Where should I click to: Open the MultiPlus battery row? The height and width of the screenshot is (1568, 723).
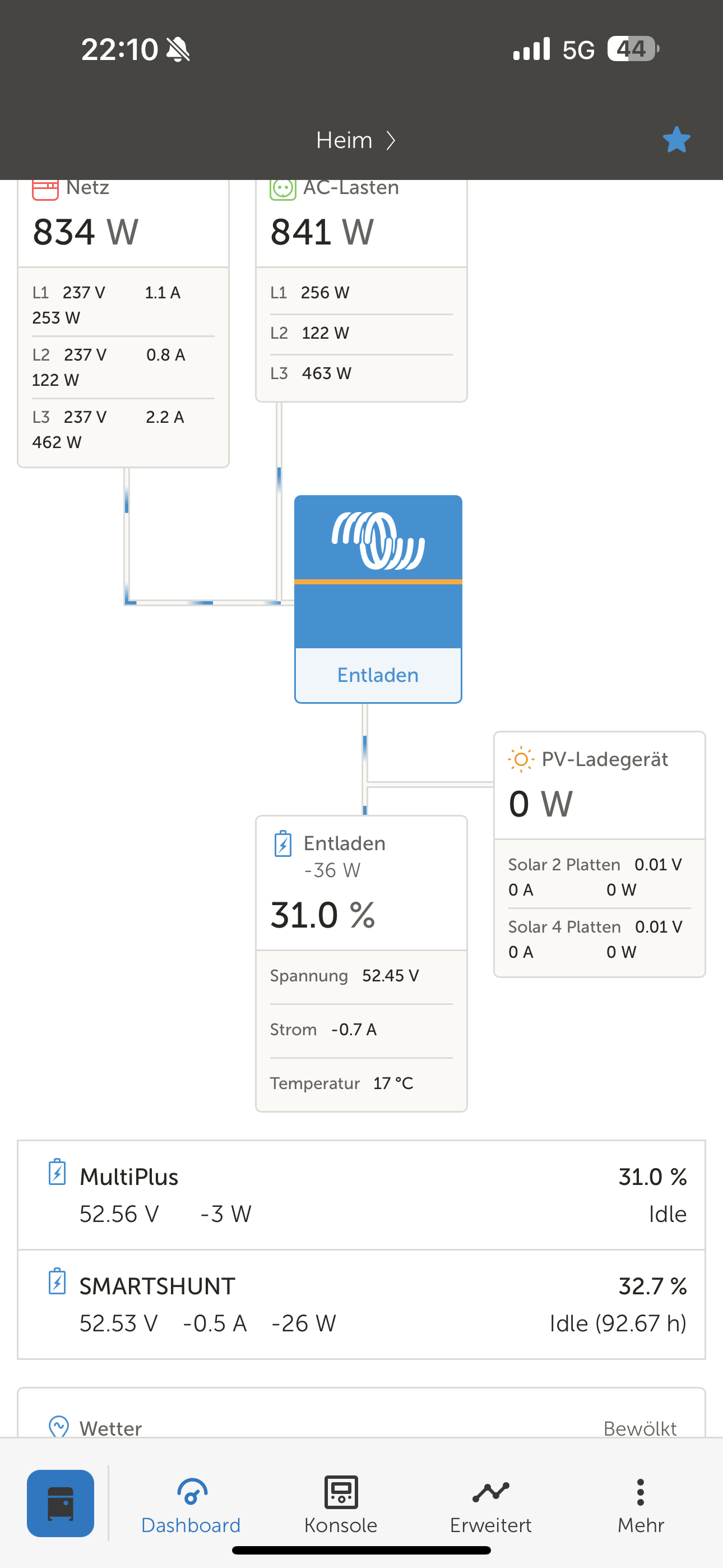361,1195
